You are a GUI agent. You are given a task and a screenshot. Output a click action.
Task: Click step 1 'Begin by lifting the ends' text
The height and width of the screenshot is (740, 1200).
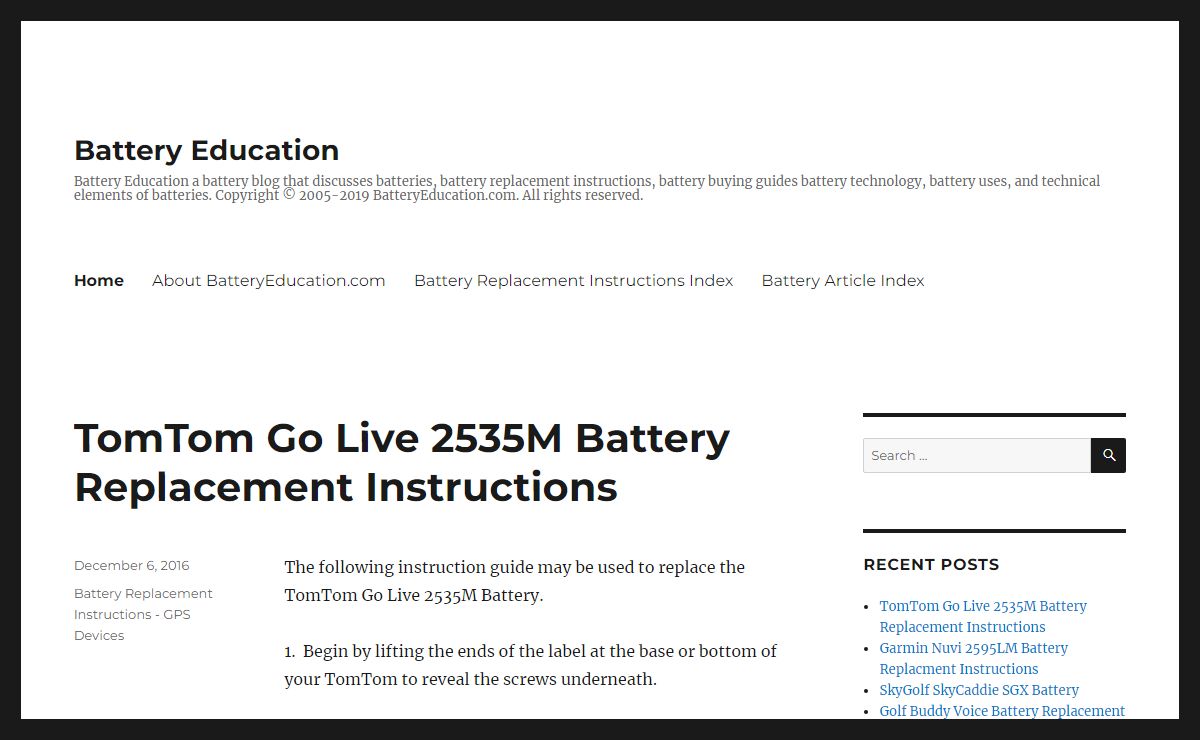530,665
